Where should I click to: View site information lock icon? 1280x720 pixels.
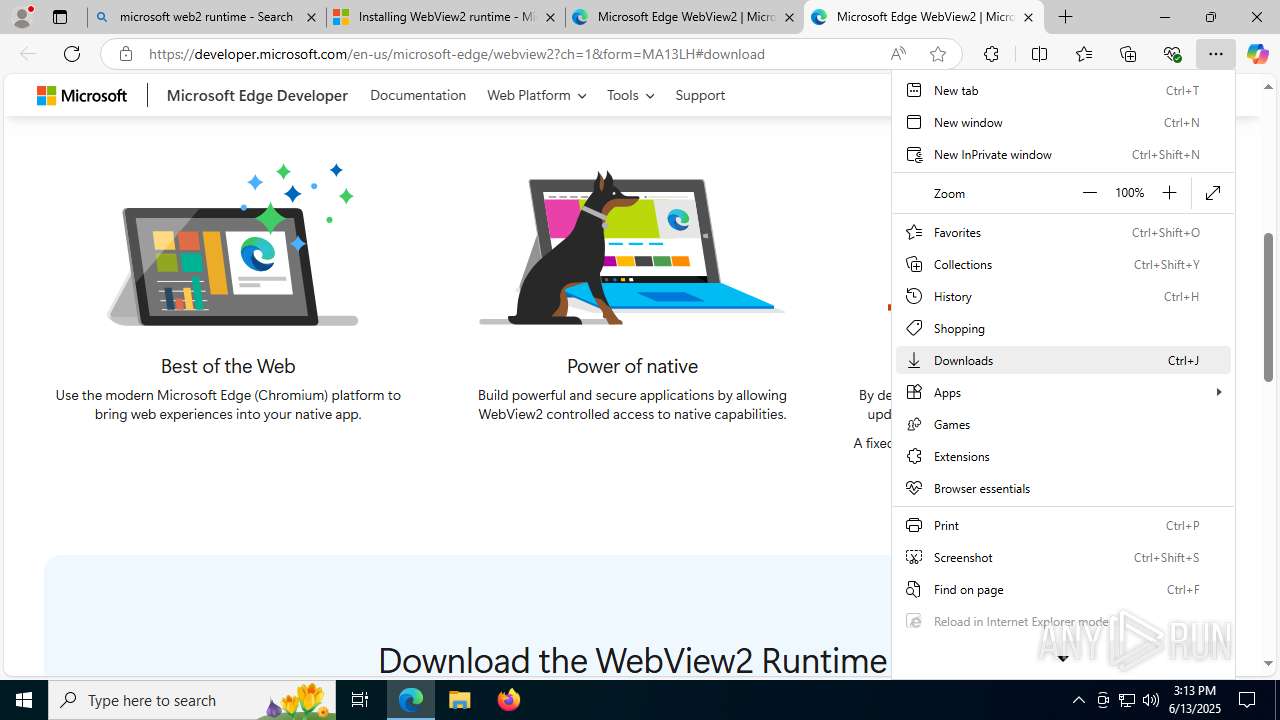tap(126, 54)
